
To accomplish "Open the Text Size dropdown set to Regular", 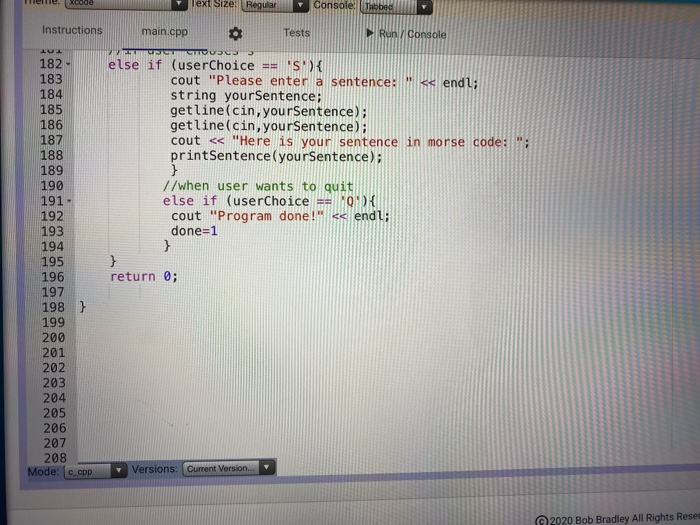I will tap(275, 5).
